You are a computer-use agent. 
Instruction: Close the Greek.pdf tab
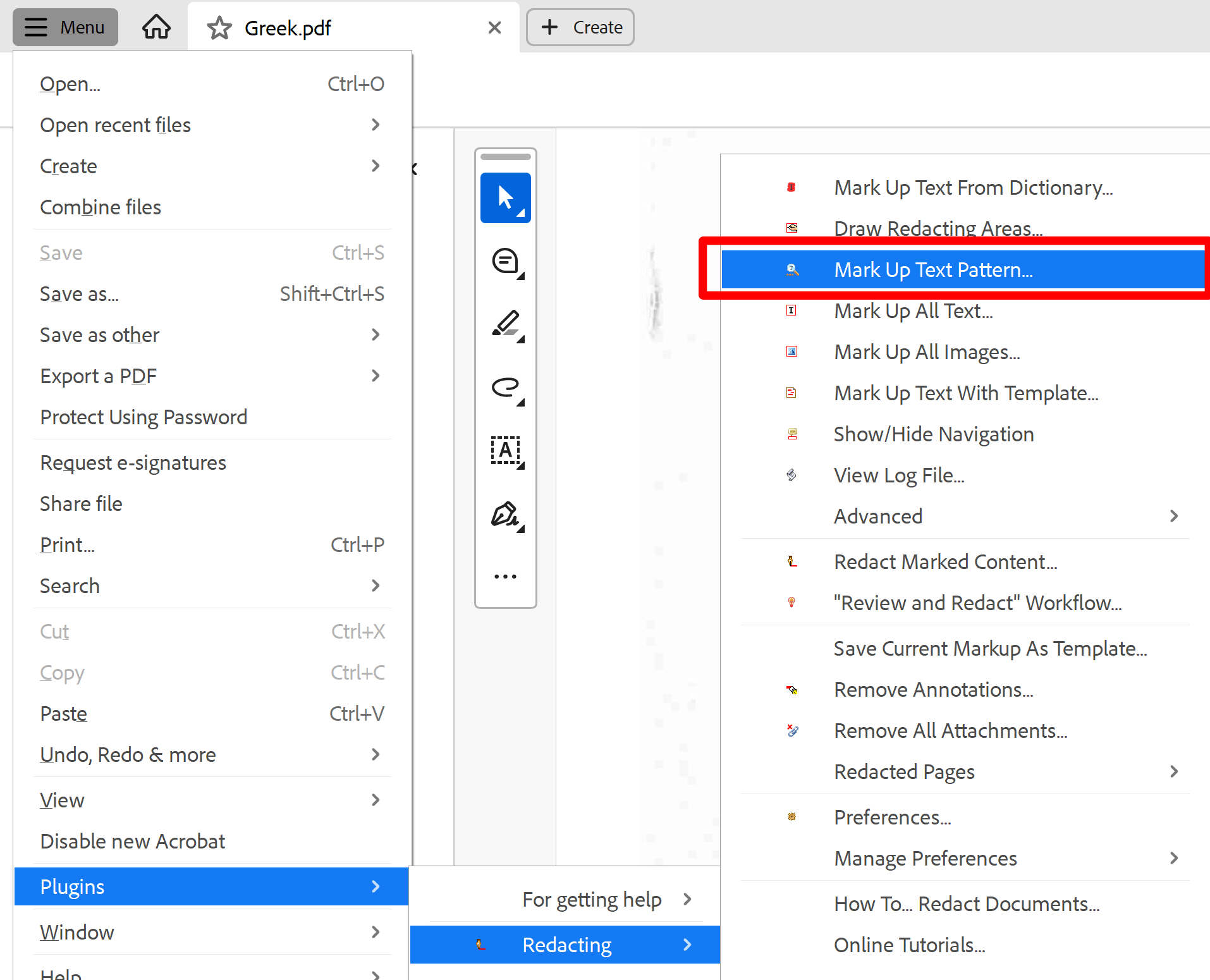tap(494, 27)
